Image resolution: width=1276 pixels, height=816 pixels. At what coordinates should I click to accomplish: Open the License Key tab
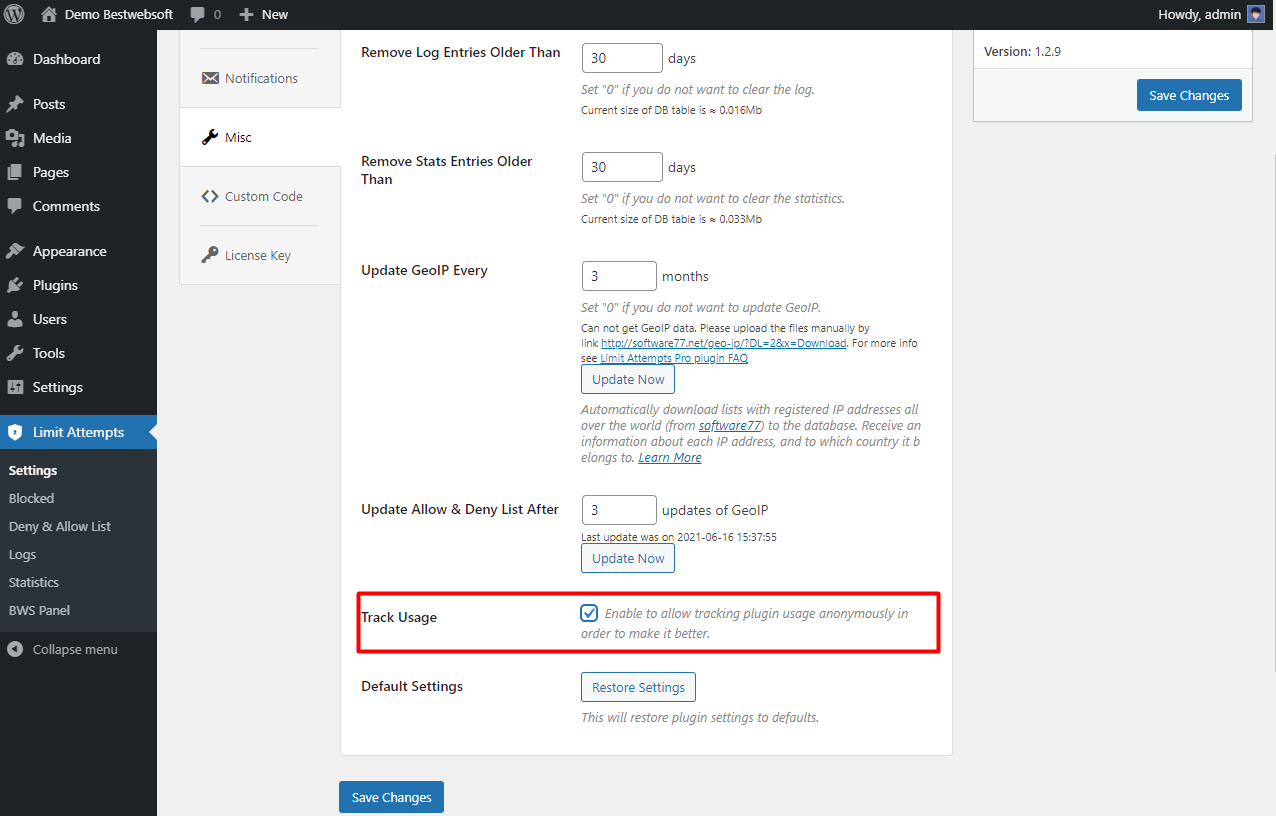tap(260, 255)
